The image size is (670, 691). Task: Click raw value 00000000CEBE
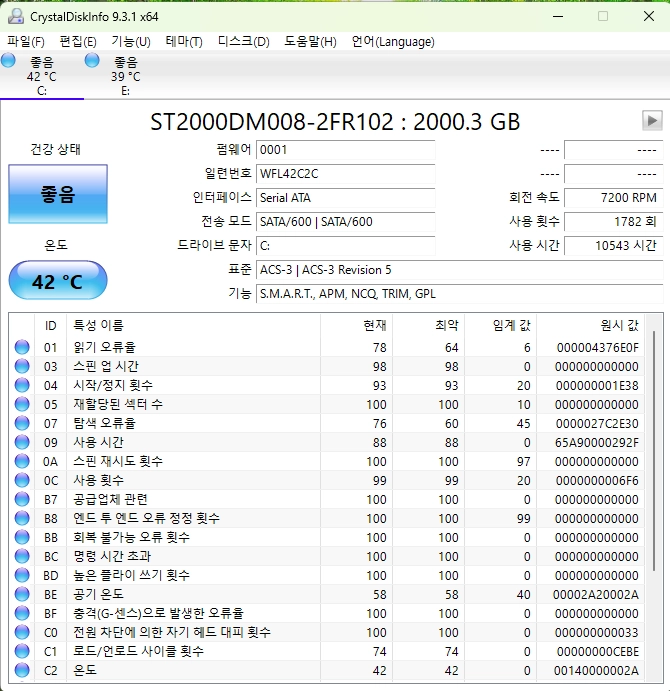(597, 651)
